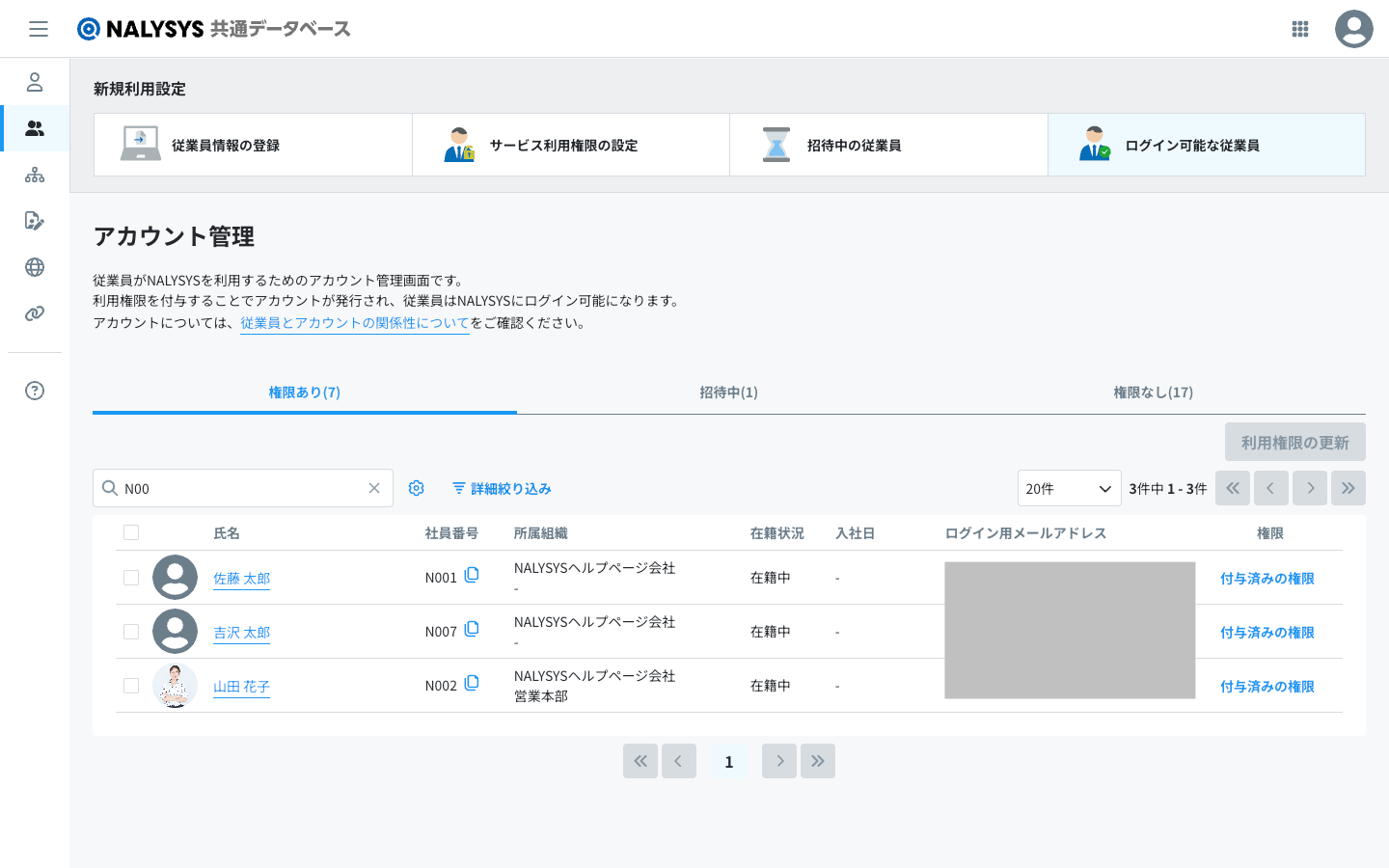This screenshot has width=1389, height=868.
Task: Switch to the 招待中(1) tab
Action: (728, 393)
